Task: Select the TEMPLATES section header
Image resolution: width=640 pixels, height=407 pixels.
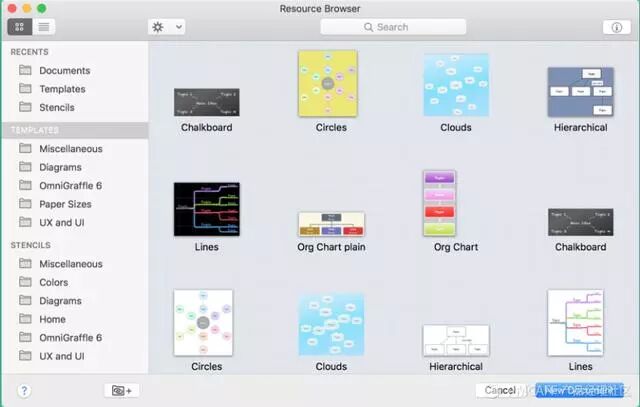Action: pyautogui.click(x=75, y=130)
